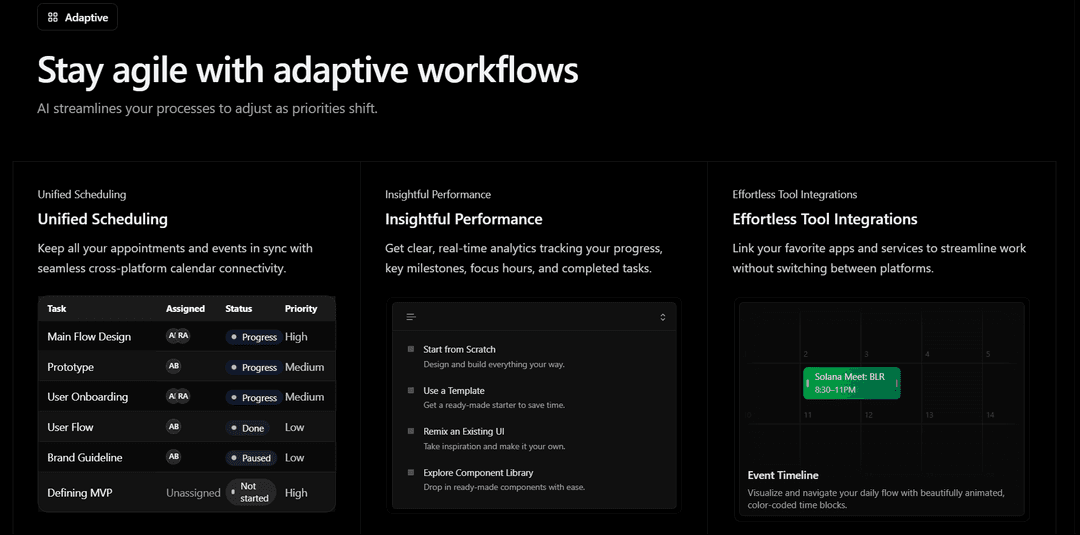
Task: Click the grid icon in the Adaptive badge
Action: 53,17
